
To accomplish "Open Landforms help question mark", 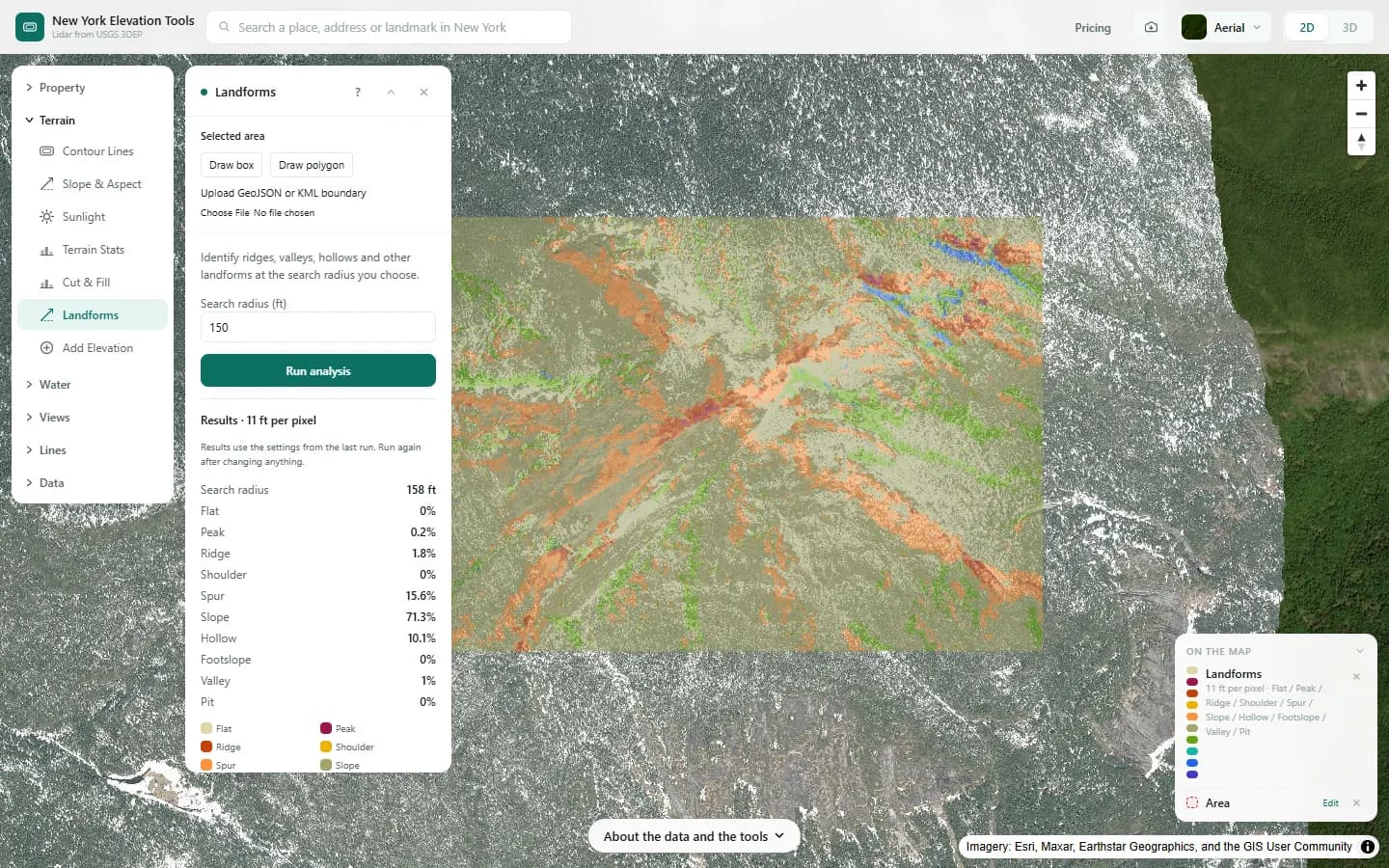I will point(358,93).
